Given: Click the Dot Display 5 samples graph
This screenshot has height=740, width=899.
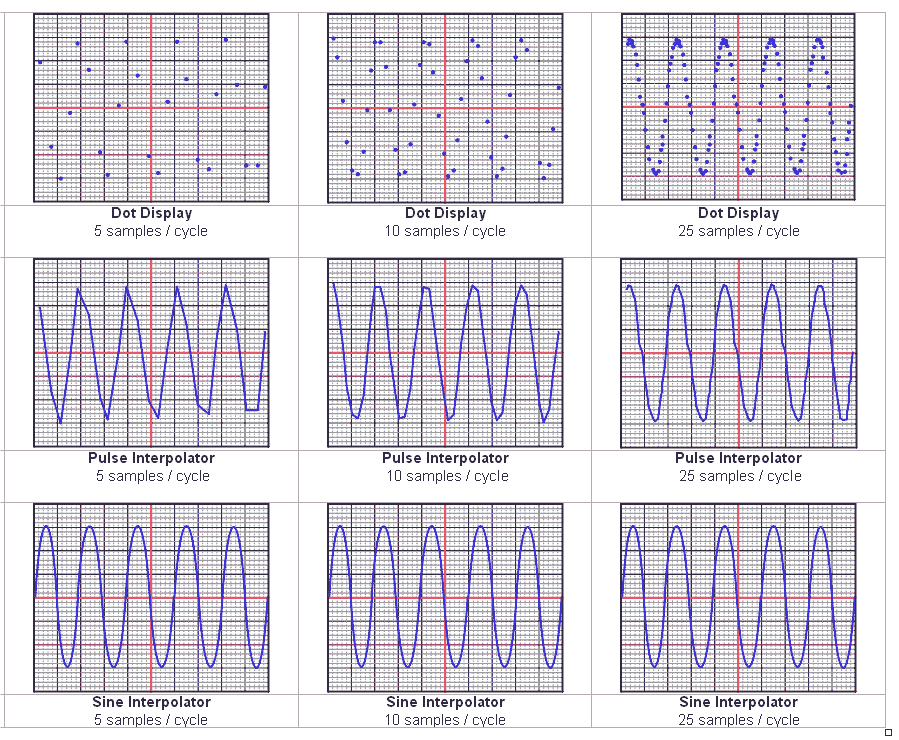Looking at the screenshot, I should click(x=151, y=107).
